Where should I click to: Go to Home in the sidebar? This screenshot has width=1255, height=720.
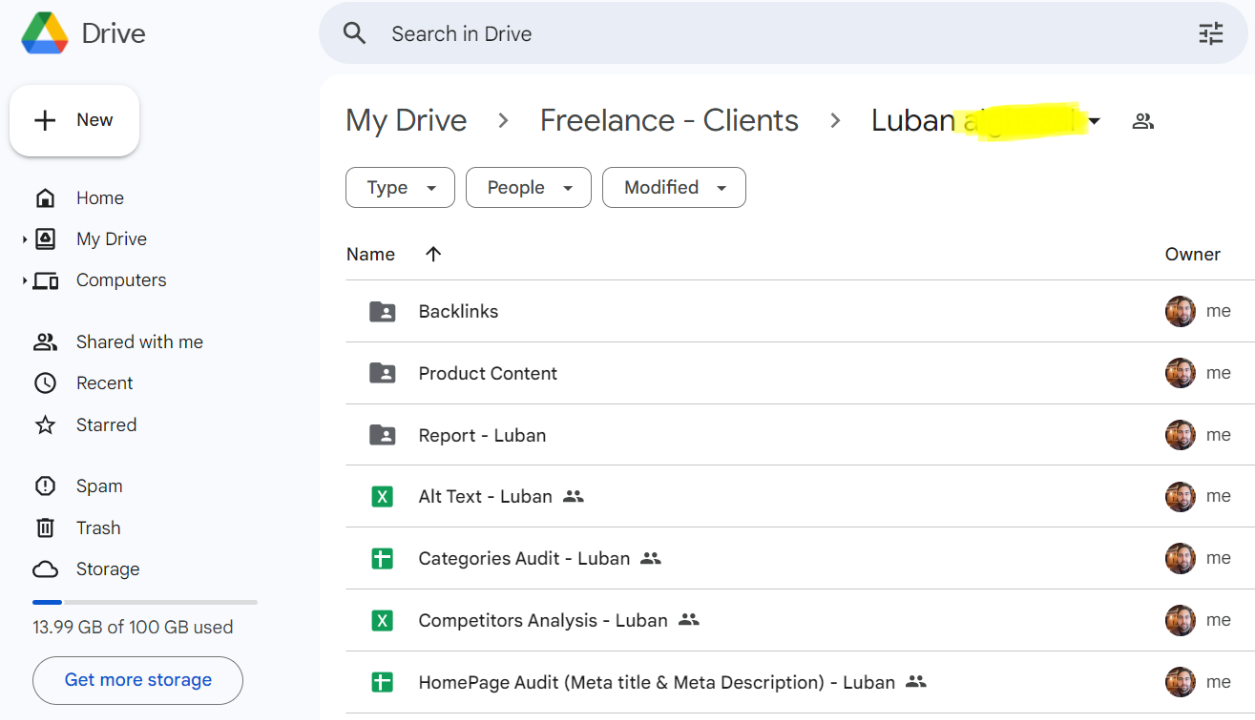pyautogui.click(x=100, y=198)
